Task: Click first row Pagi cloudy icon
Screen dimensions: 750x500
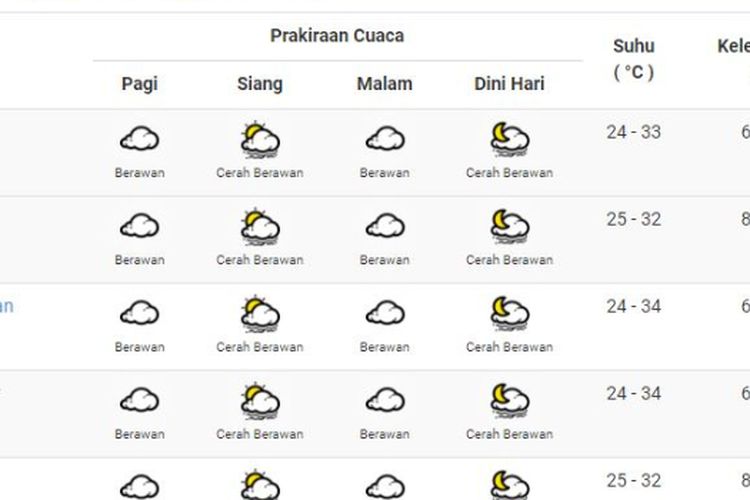Action: pyautogui.click(x=139, y=140)
